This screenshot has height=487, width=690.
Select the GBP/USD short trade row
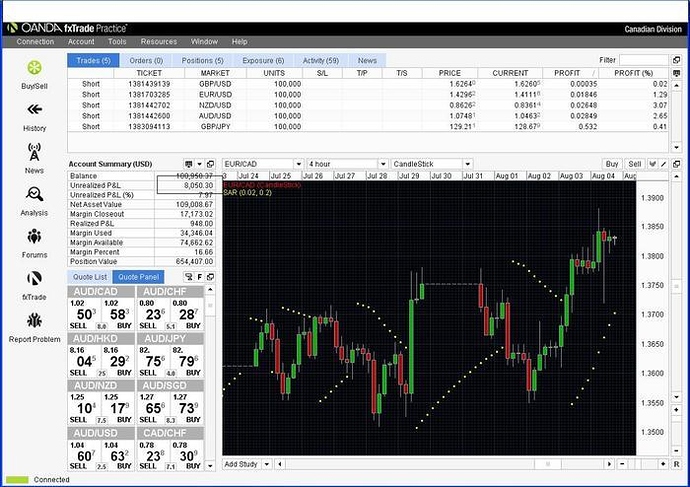click(x=368, y=84)
